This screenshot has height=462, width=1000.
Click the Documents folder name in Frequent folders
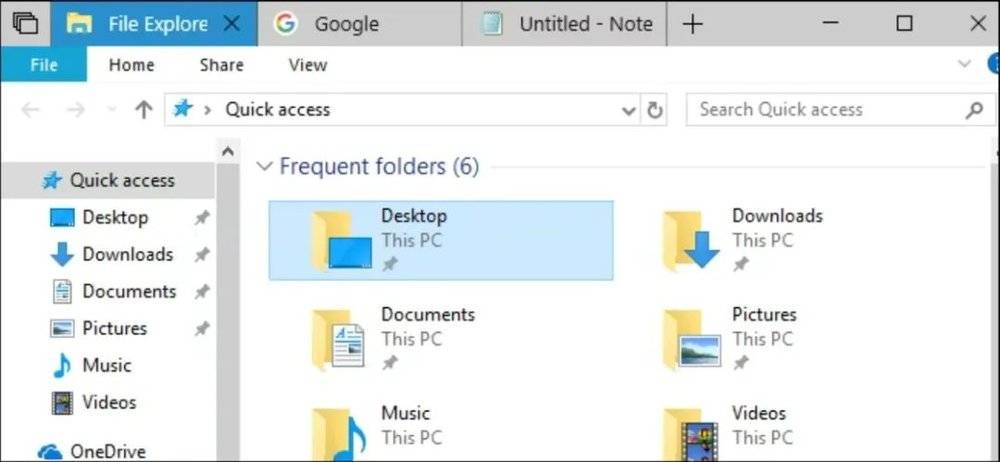(x=428, y=315)
